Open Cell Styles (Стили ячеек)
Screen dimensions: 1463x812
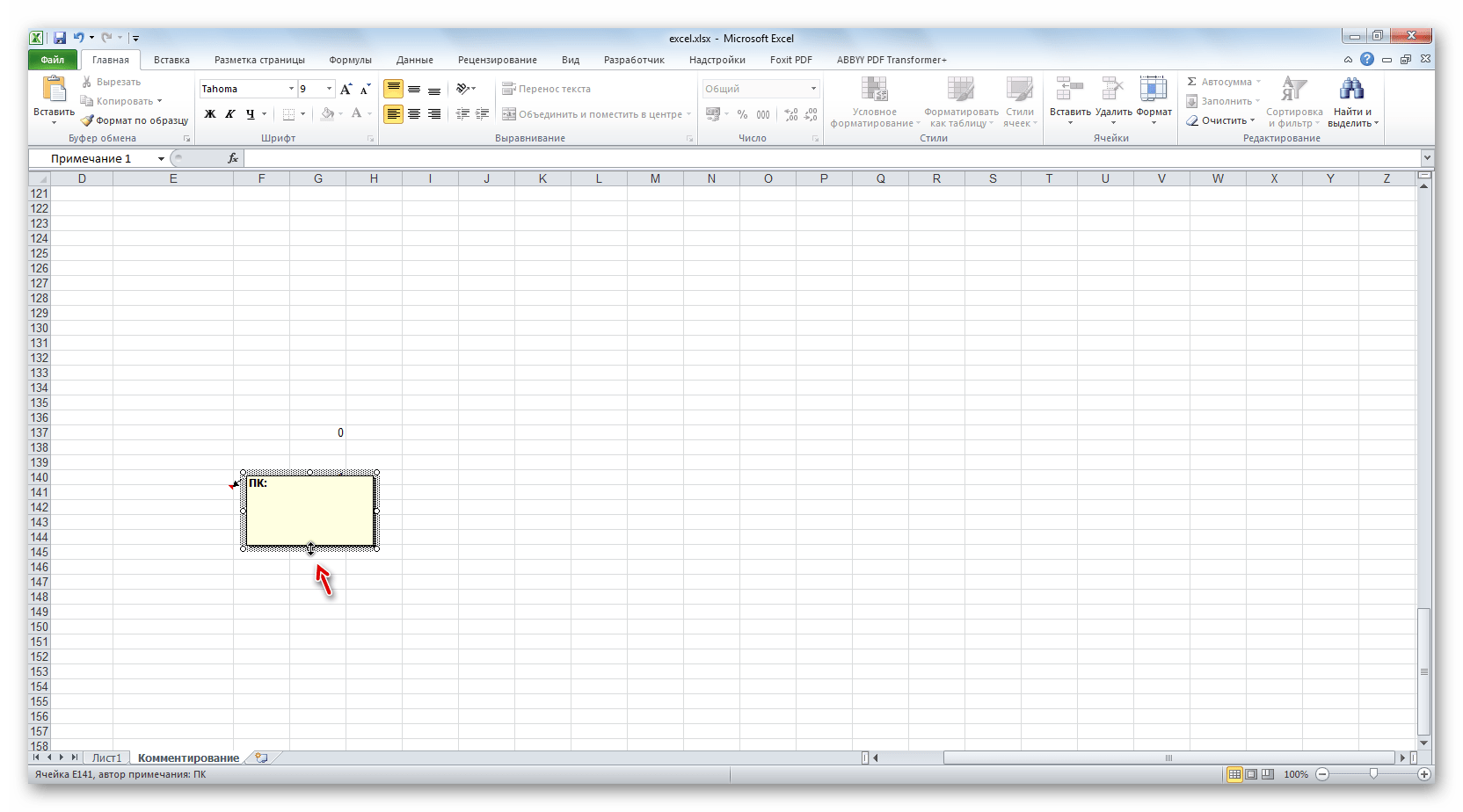1020,102
